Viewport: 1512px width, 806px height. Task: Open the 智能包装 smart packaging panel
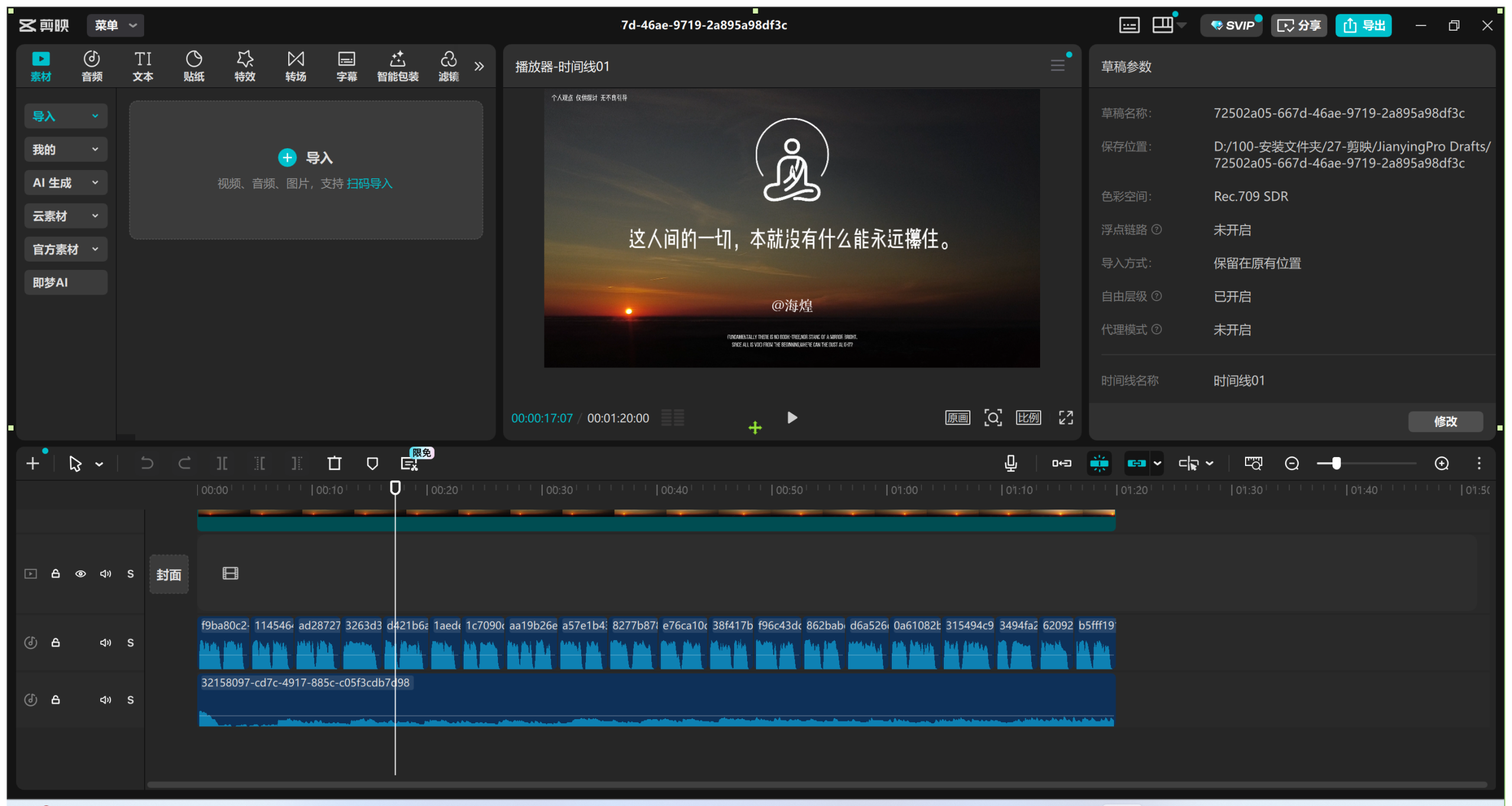point(398,65)
